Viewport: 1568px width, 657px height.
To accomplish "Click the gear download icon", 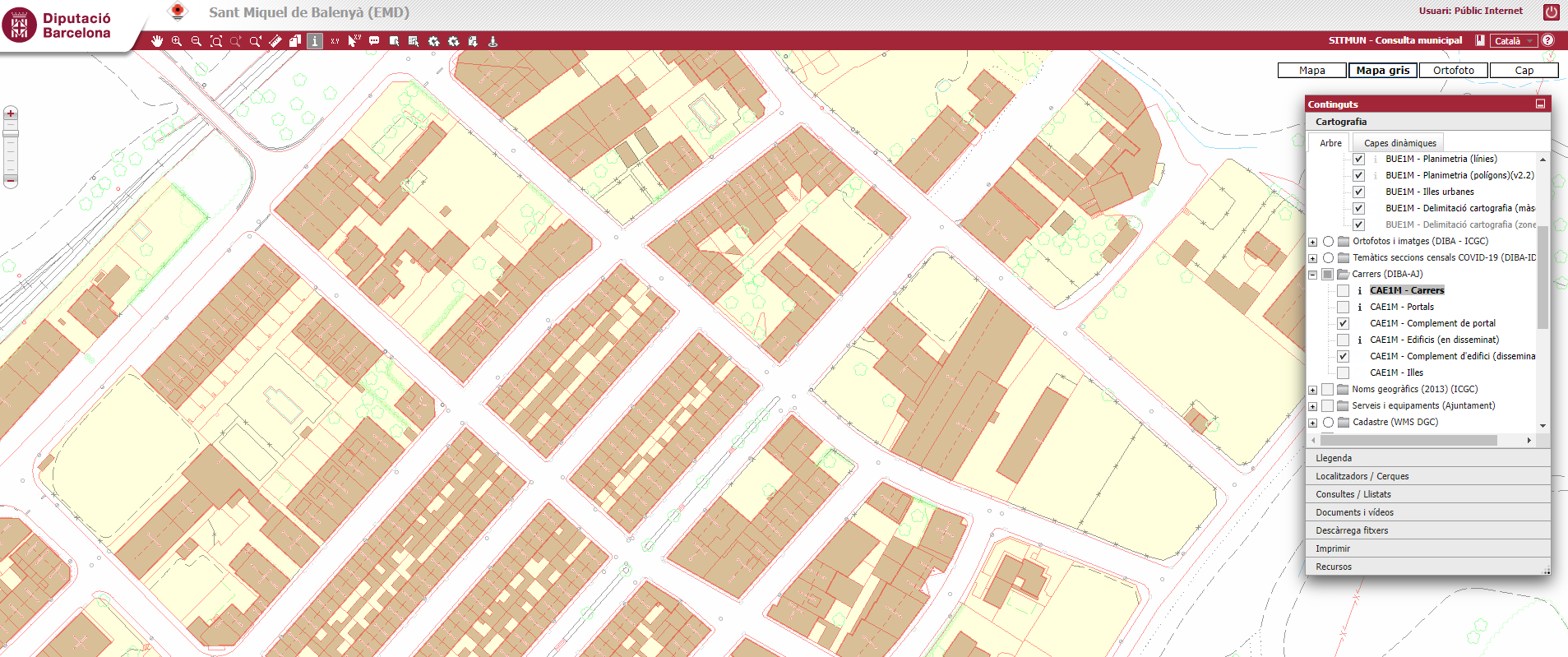I will coord(453,41).
